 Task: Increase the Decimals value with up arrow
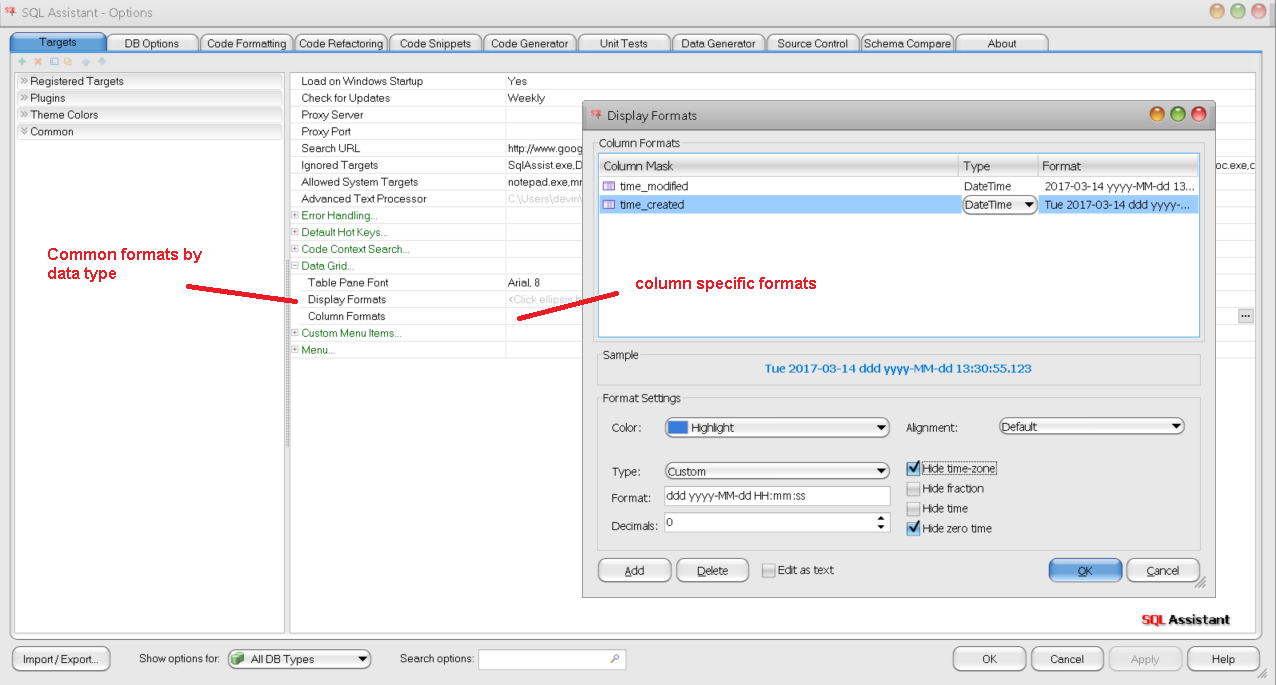(880, 518)
